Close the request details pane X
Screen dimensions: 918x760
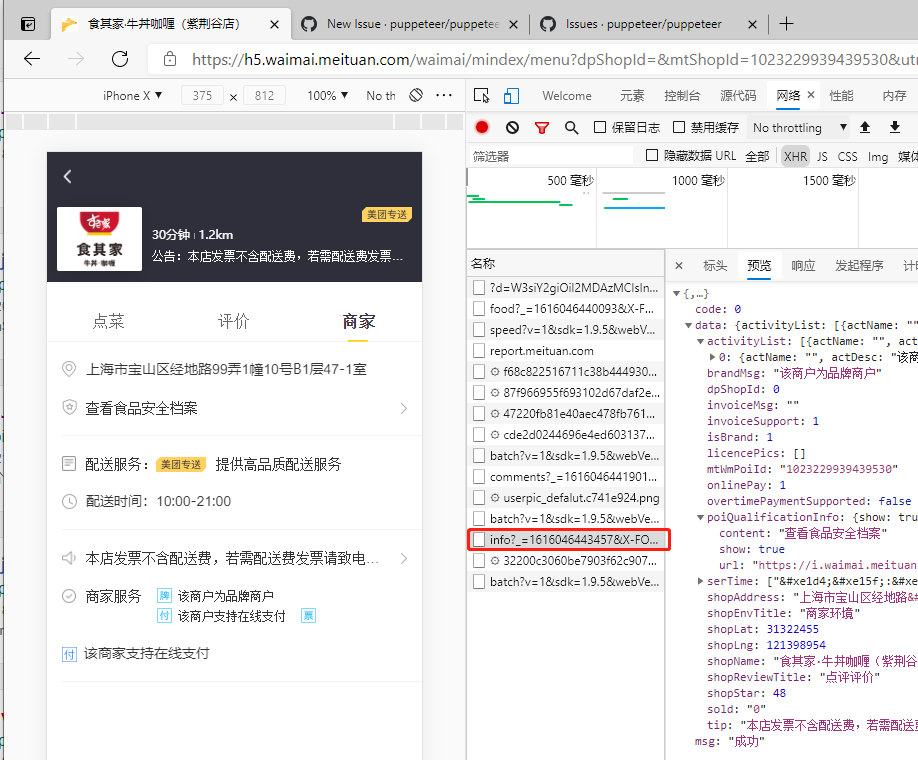(679, 265)
